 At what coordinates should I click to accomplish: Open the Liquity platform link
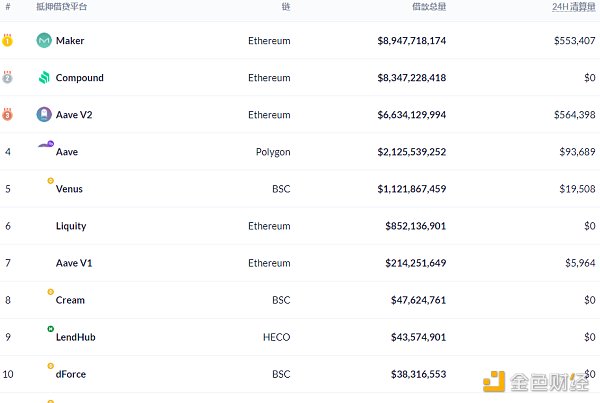pos(71,226)
